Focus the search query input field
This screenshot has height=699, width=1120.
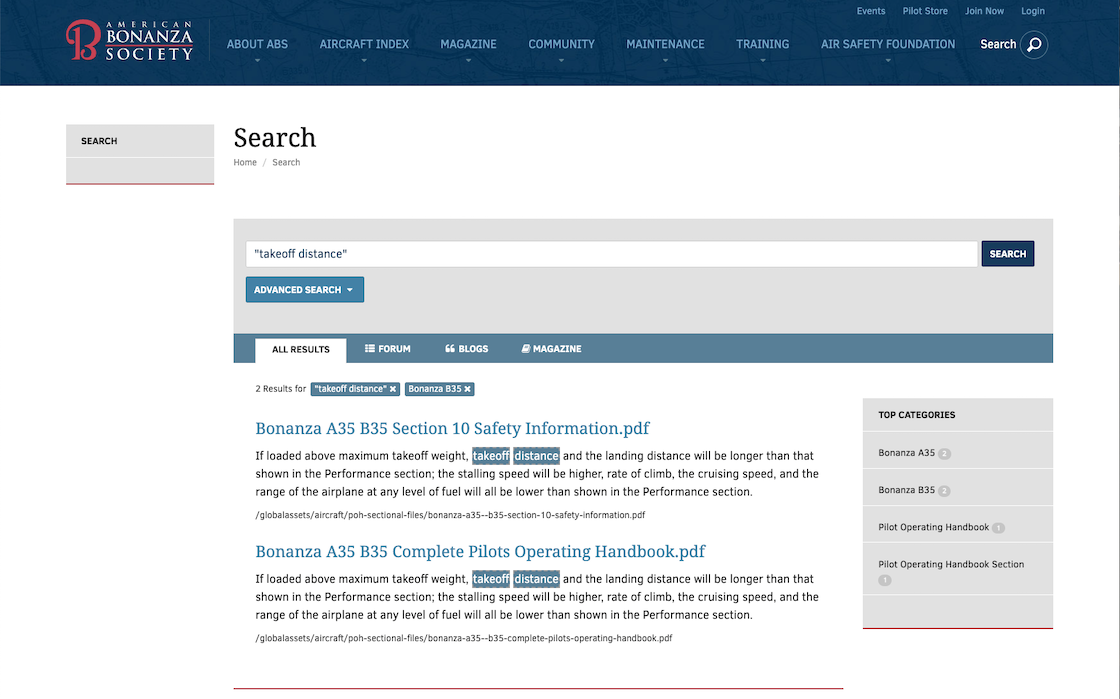pos(611,254)
